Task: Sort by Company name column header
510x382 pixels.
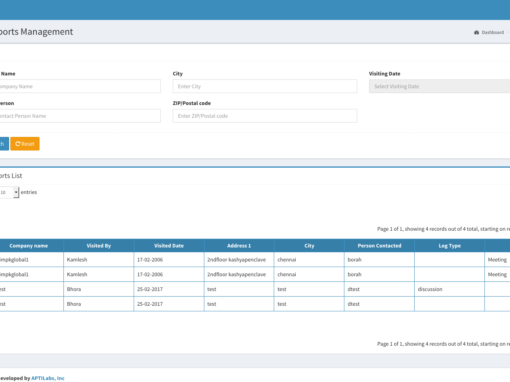Action: pos(29,246)
